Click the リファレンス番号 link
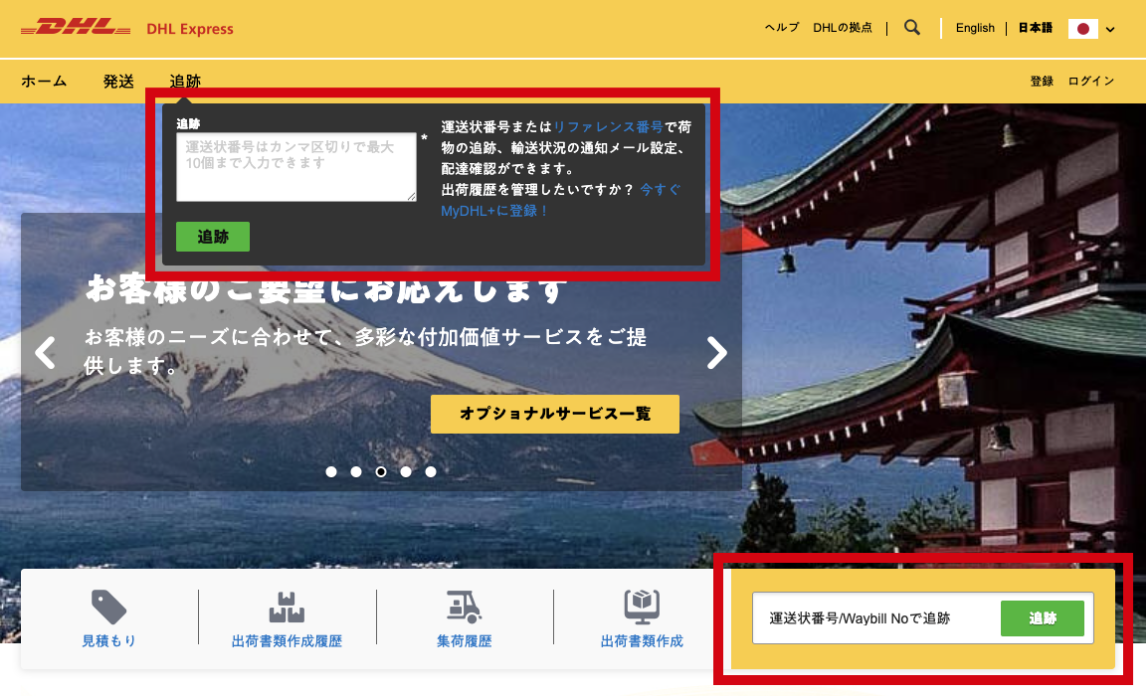1146x696 pixels. click(608, 127)
